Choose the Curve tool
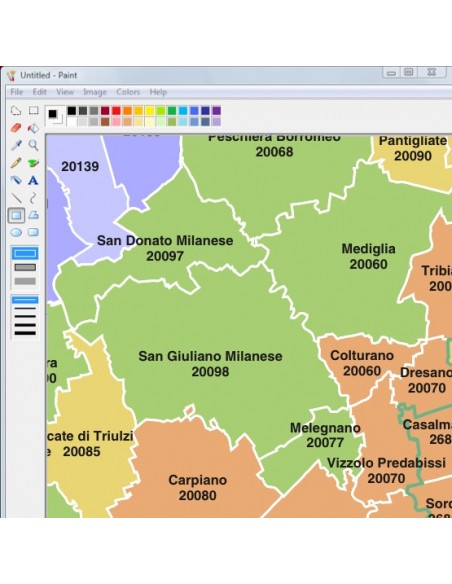The width and height of the screenshot is (452, 584). coord(34,198)
